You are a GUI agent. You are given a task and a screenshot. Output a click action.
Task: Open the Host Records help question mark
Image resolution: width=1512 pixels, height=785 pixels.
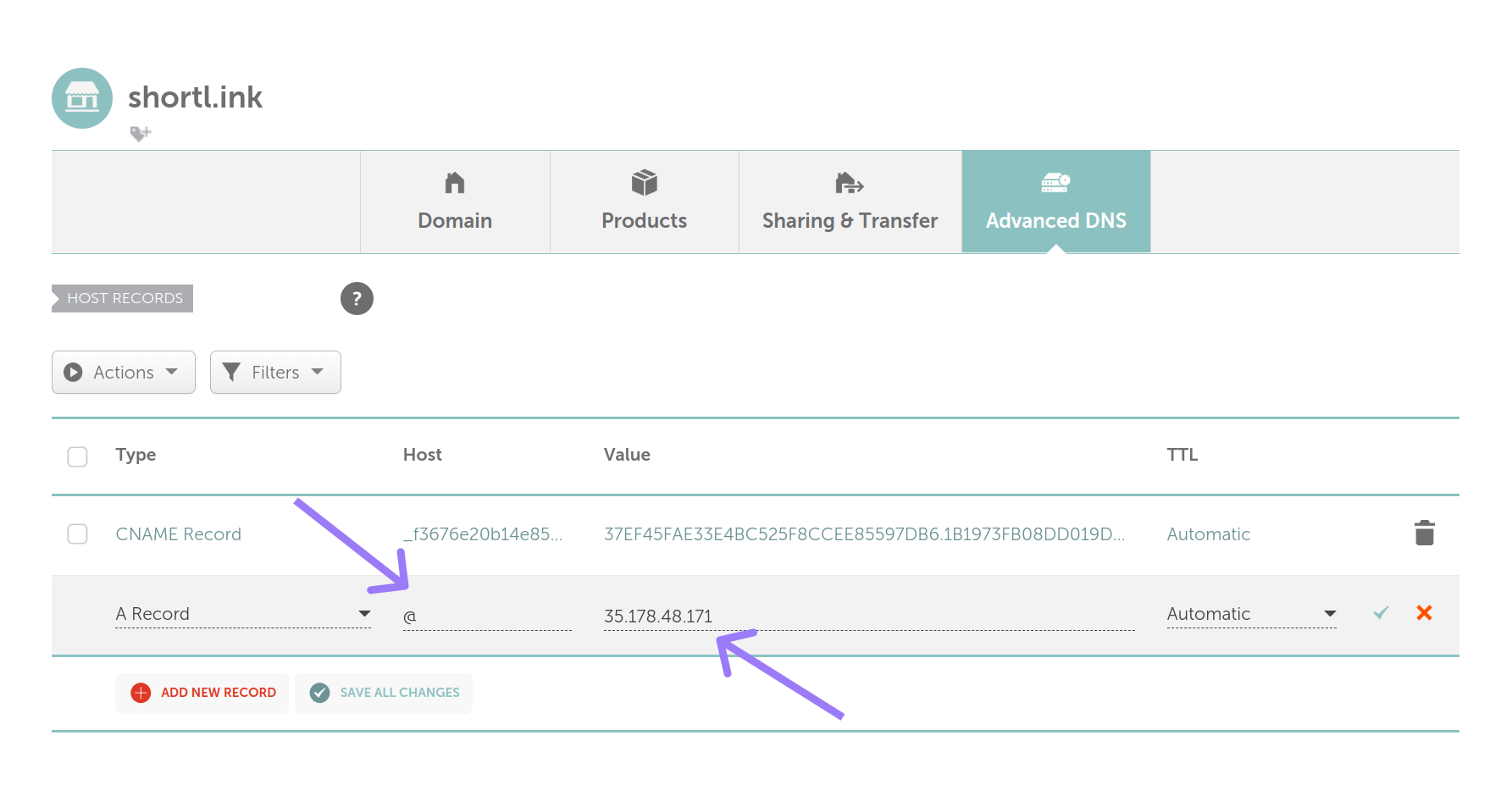pos(357,299)
